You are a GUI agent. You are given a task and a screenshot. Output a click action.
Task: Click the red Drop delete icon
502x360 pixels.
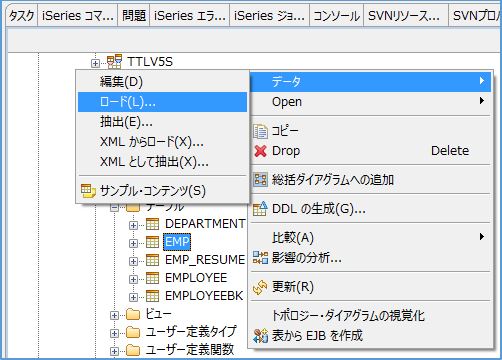pyautogui.click(x=260, y=151)
